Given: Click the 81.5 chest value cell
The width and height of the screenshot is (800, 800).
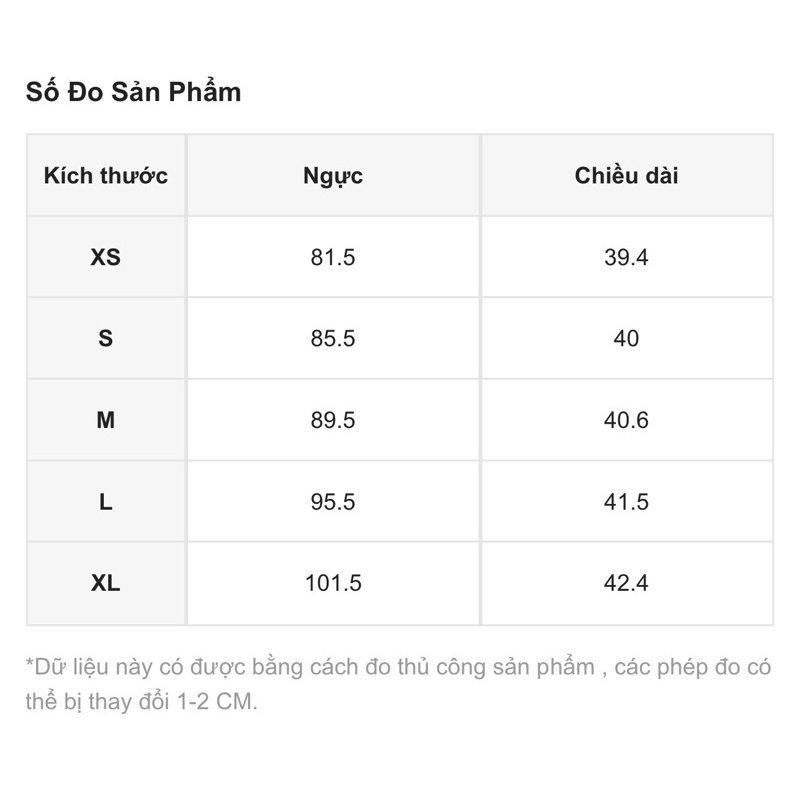Looking at the screenshot, I should [x=333, y=257].
